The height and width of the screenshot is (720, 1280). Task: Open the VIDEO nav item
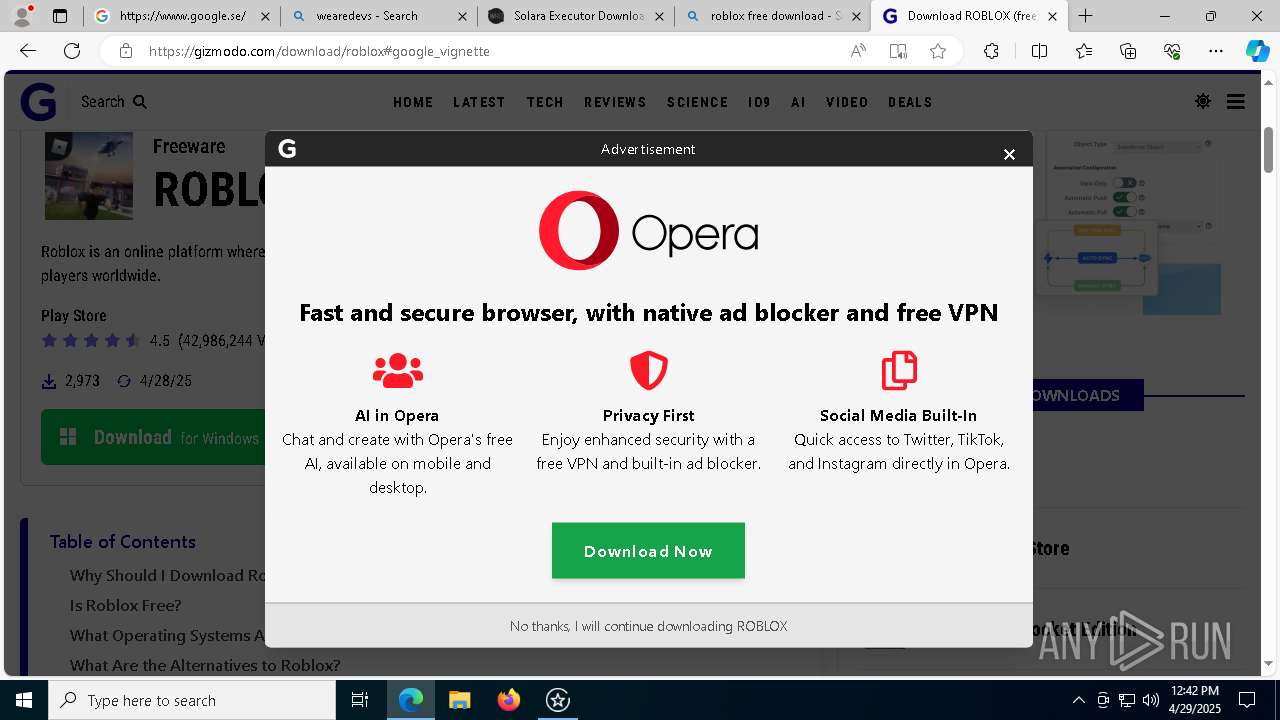(847, 102)
